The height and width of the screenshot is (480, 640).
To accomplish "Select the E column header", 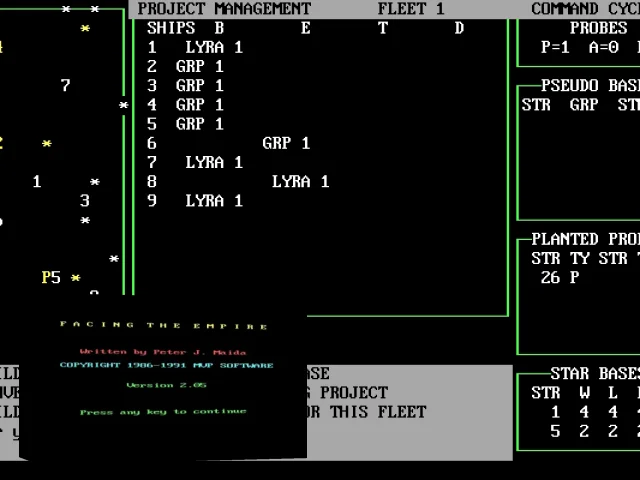I will coord(306,28).
